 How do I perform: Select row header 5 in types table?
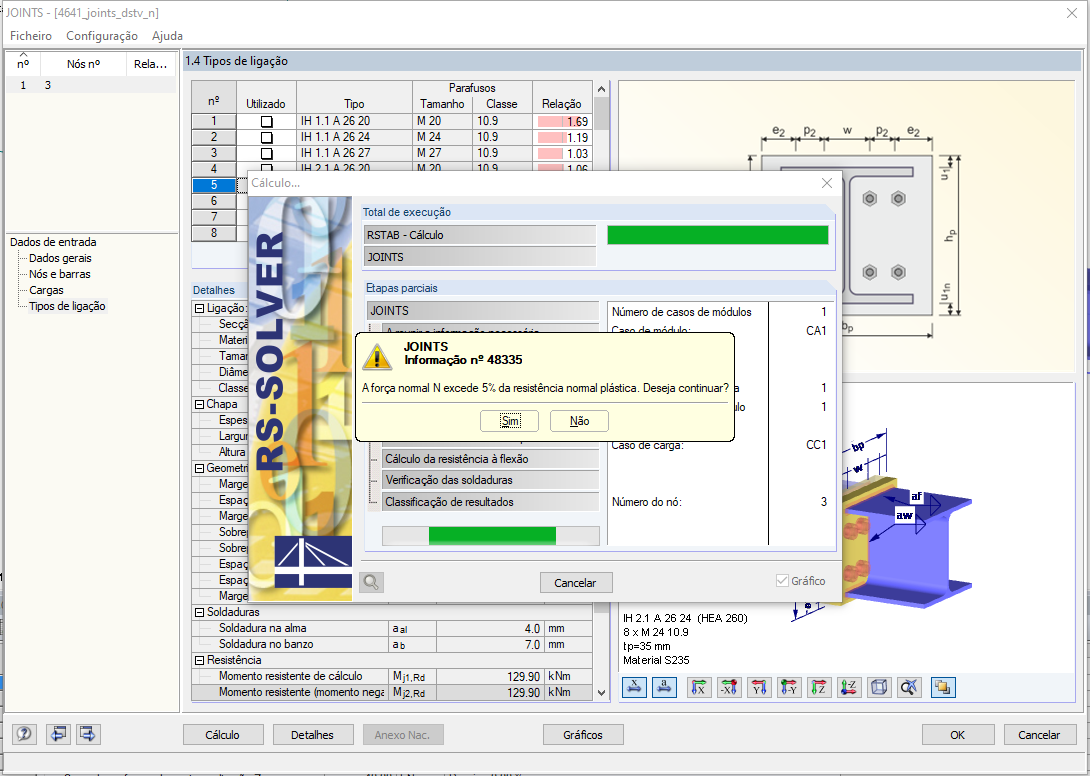tap(214, 185)
